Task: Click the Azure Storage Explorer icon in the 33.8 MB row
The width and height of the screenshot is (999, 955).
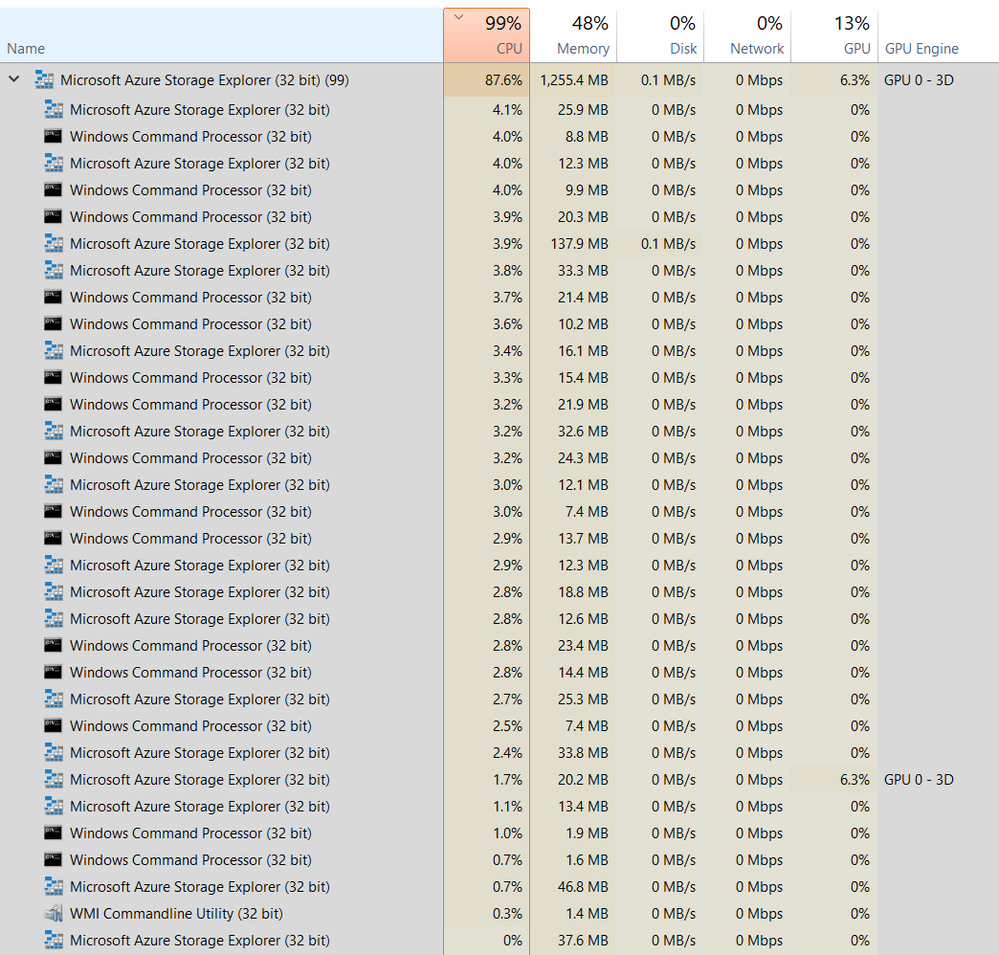Action: (54, 752)
